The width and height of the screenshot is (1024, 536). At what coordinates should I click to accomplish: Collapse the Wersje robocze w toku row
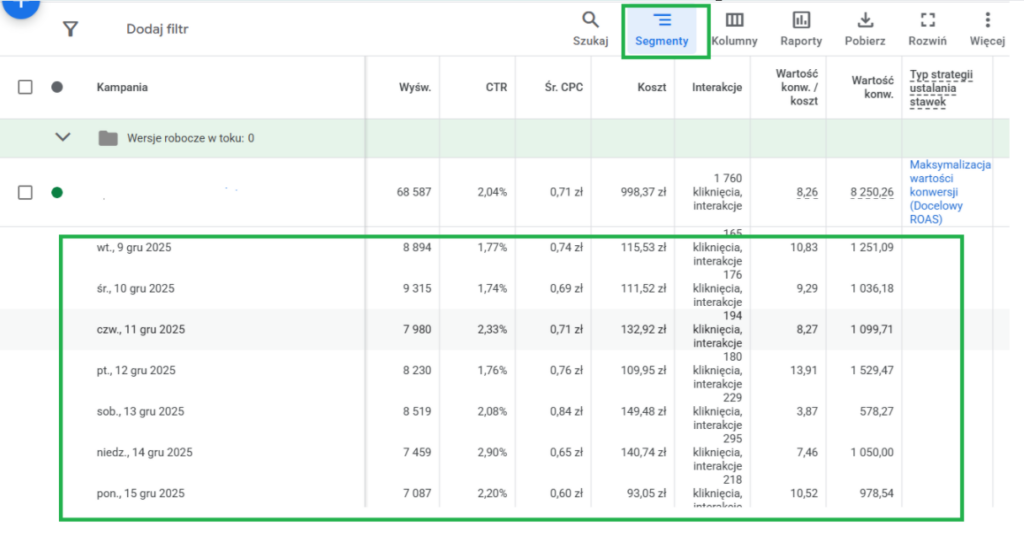[x=63, y=138]
